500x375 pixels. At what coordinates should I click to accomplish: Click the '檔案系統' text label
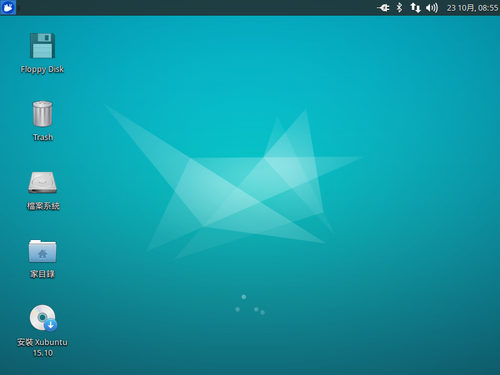[43, 206]
